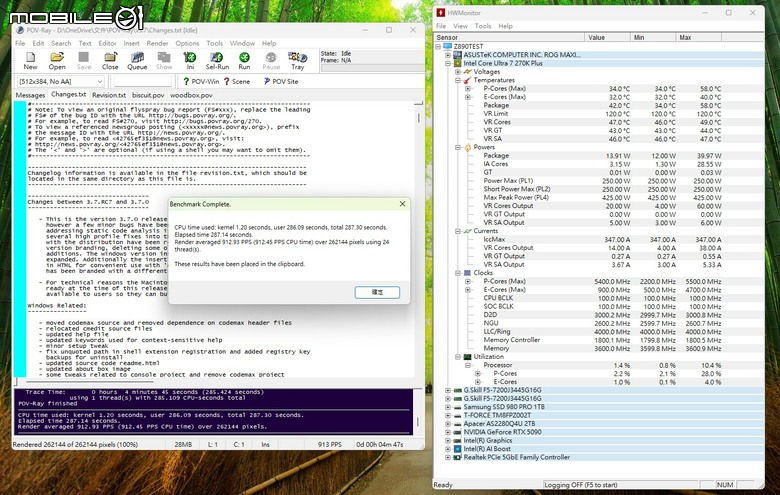Image resolution: width=780 pixels, height=495 pixels.
Task: Open HWMonitor Help menu
Action: coord(505,26)
